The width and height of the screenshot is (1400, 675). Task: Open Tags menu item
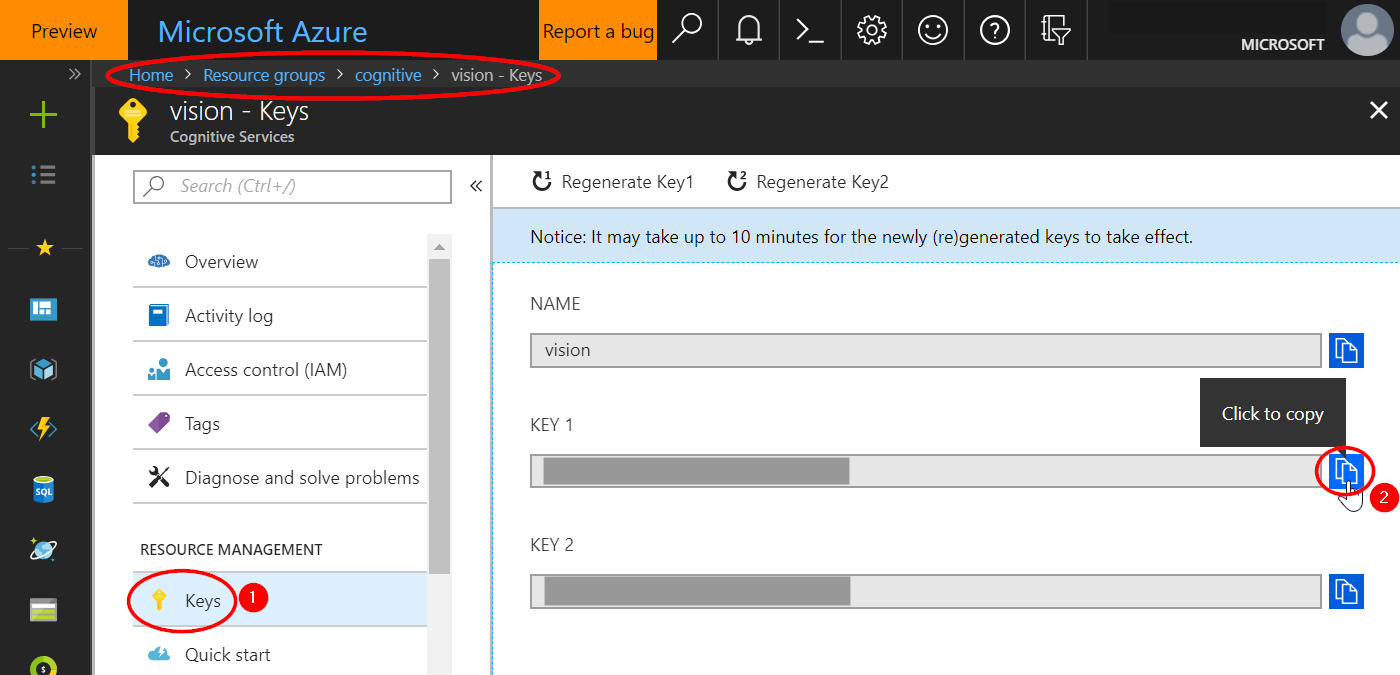[x=280, y=423]
